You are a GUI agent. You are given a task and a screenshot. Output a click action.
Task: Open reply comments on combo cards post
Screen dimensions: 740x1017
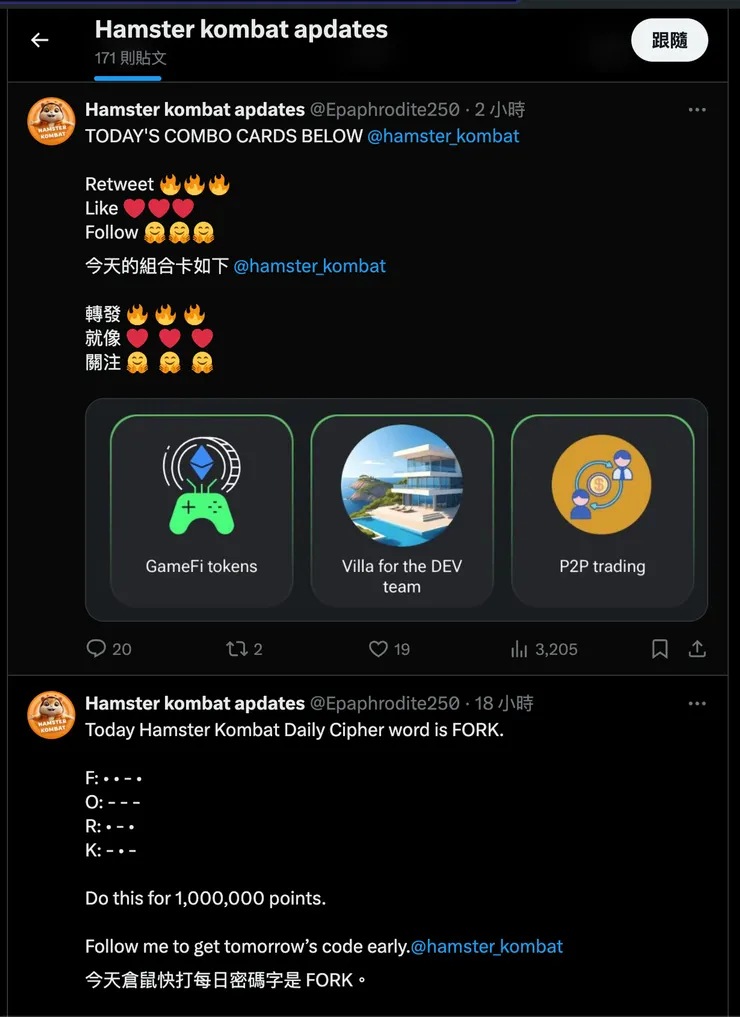point(97,649)
